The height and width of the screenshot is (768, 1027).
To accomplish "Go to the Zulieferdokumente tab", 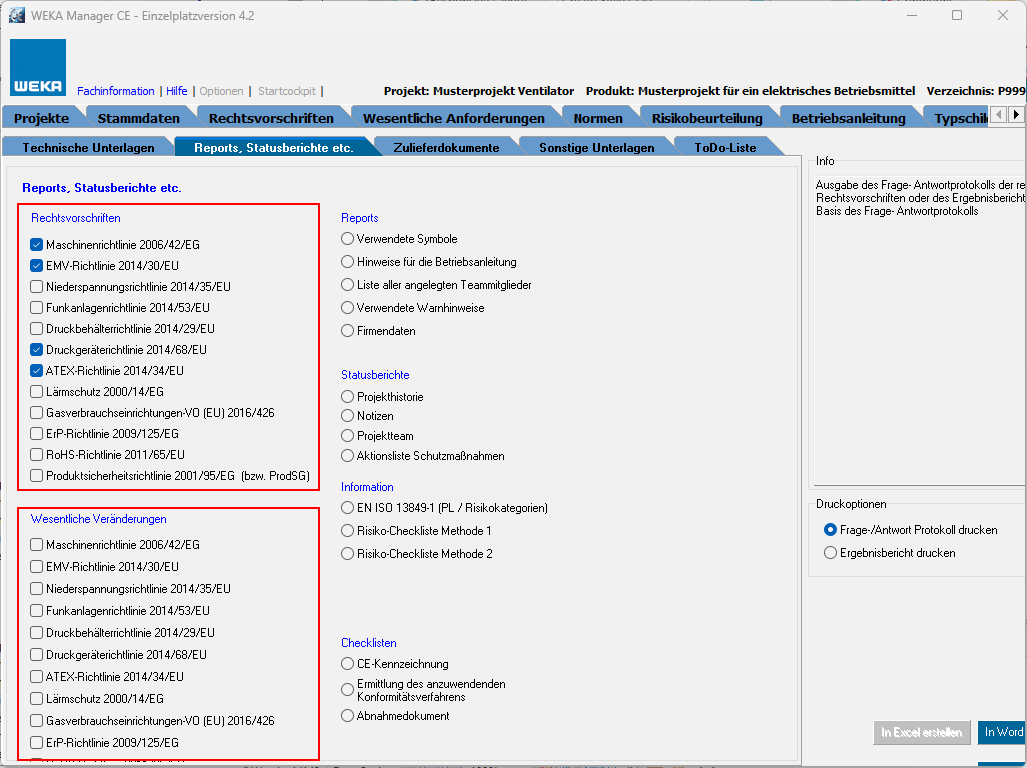I will 445,147.
